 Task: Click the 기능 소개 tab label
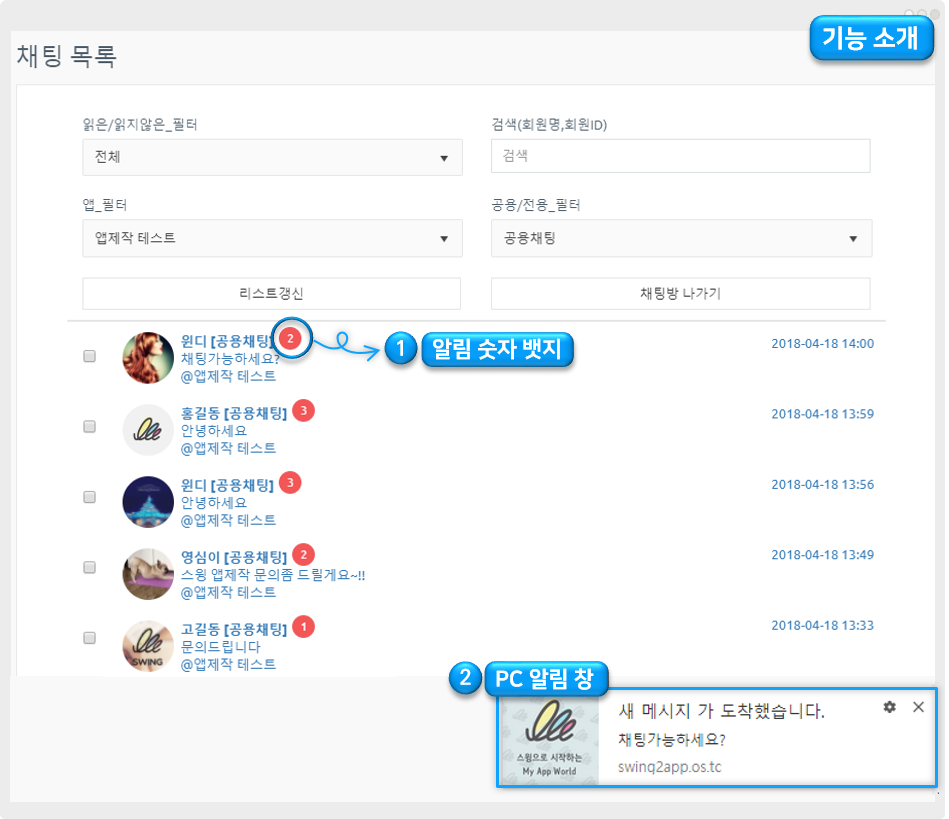click(x=870, y=39)
